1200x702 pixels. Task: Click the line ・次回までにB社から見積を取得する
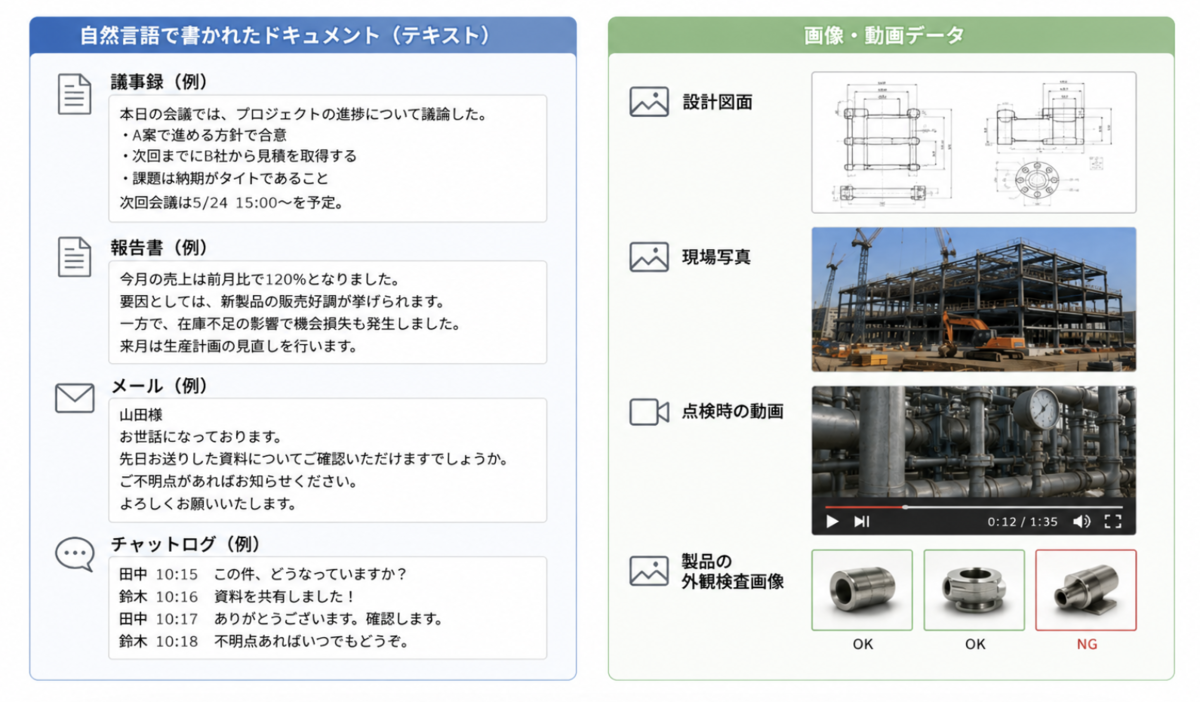[x=238, y=157]
